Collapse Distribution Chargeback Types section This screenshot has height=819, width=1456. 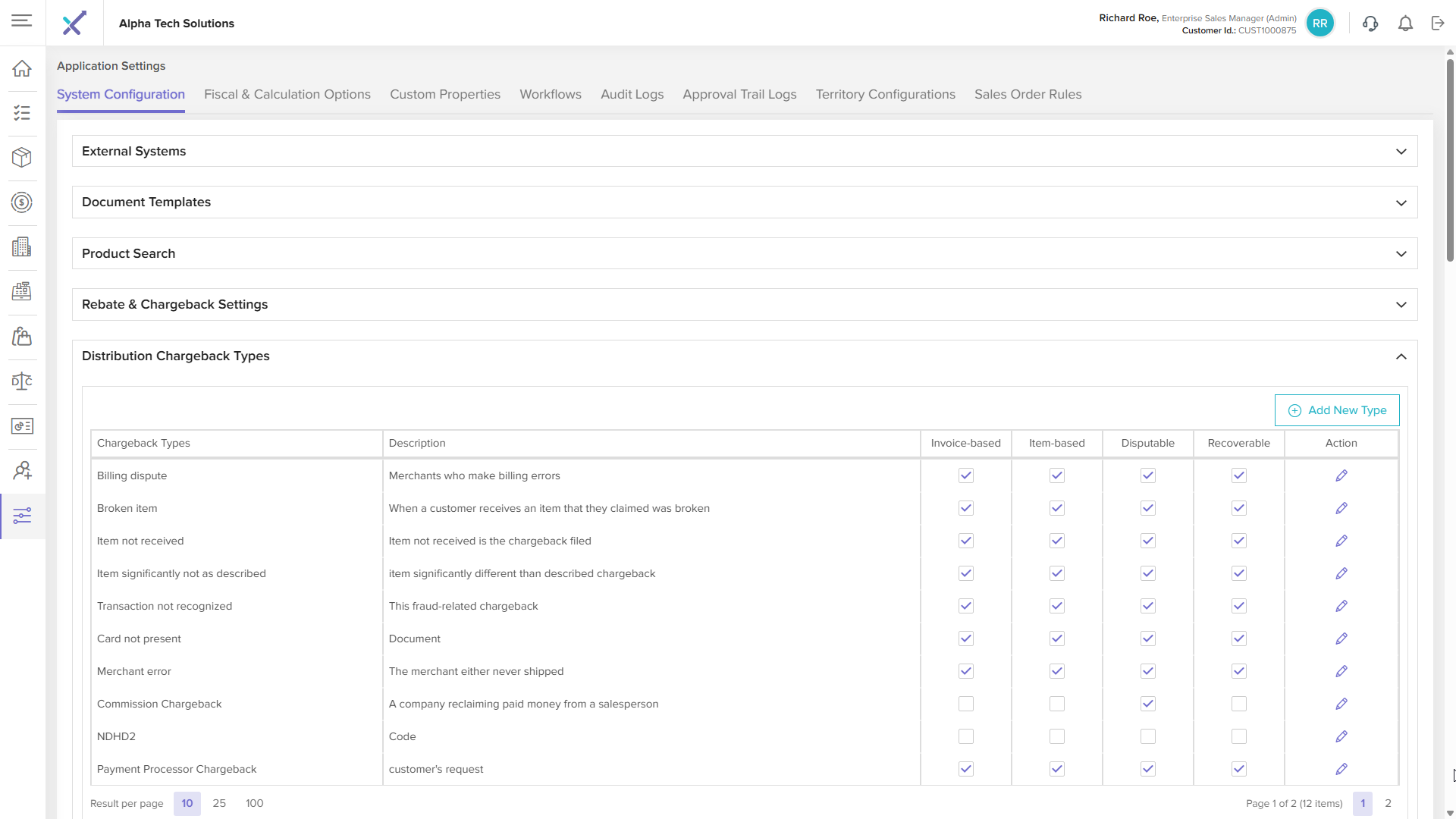tap(1401, 356)
